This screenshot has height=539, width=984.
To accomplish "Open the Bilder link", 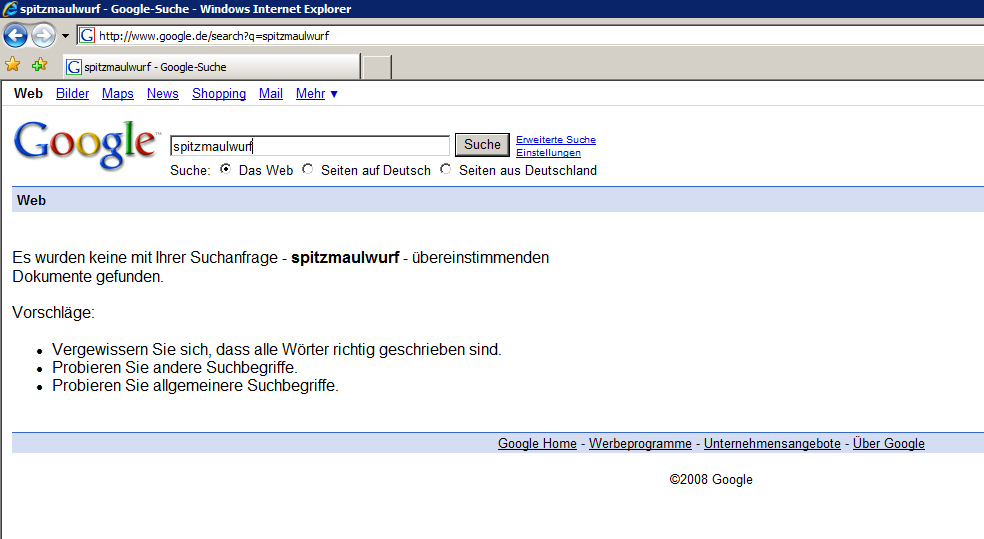I will point(72,93).
